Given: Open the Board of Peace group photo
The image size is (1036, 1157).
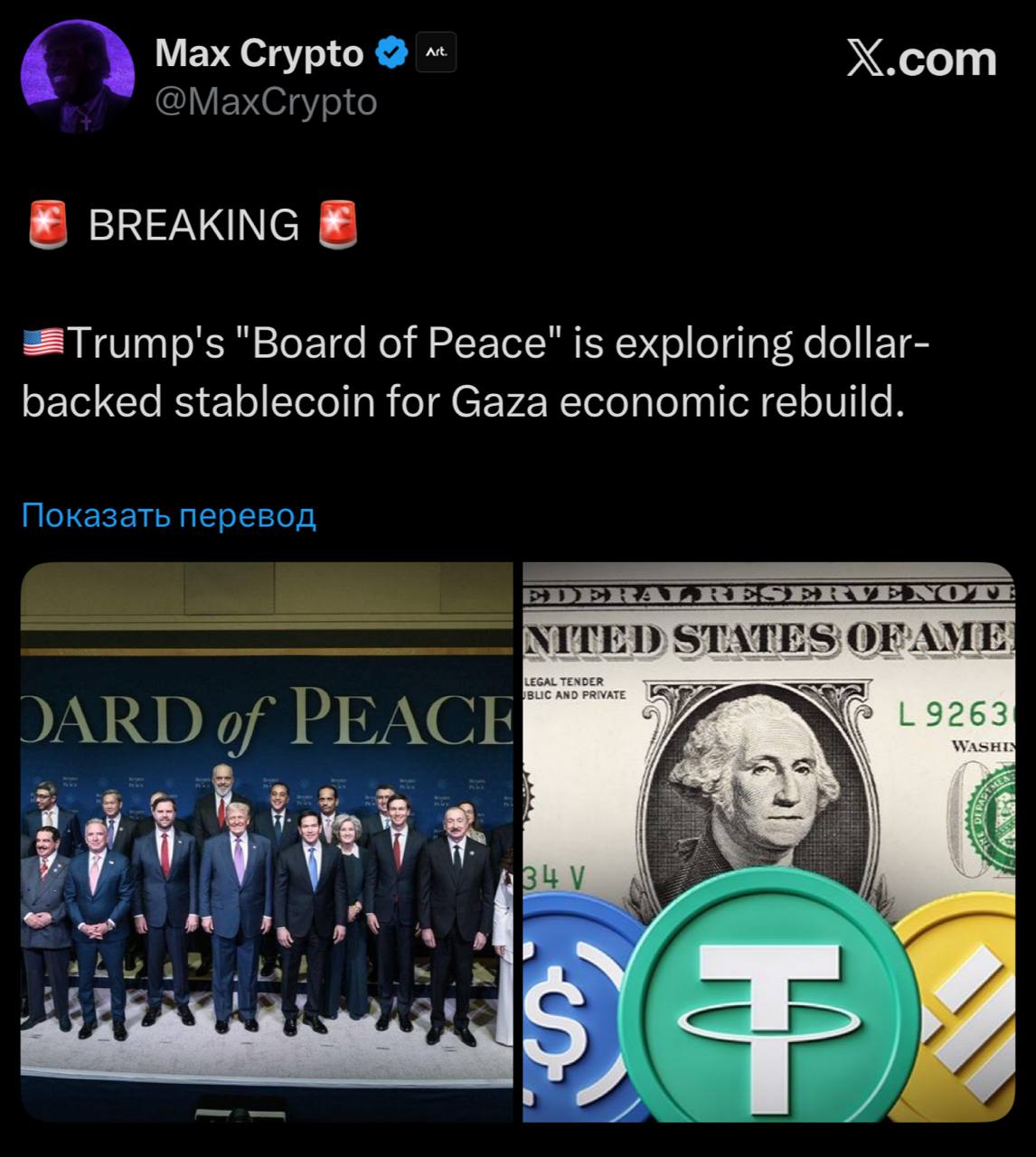Looking at the screenshot, I should coord(267,842).
